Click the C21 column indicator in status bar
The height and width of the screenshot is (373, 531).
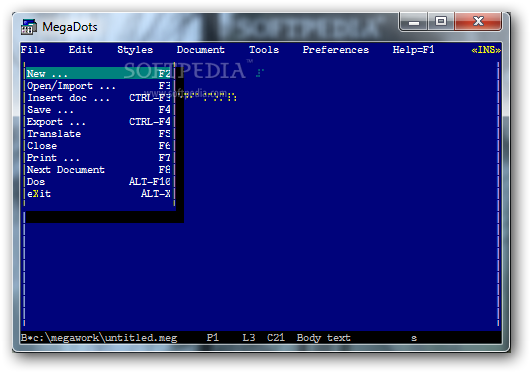276,338
